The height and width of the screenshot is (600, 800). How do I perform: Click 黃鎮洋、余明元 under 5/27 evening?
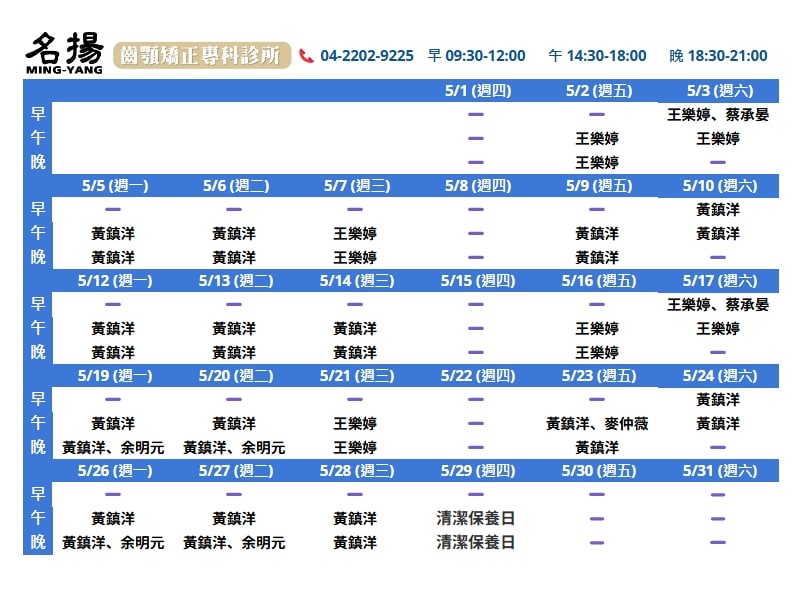[234, 542]
